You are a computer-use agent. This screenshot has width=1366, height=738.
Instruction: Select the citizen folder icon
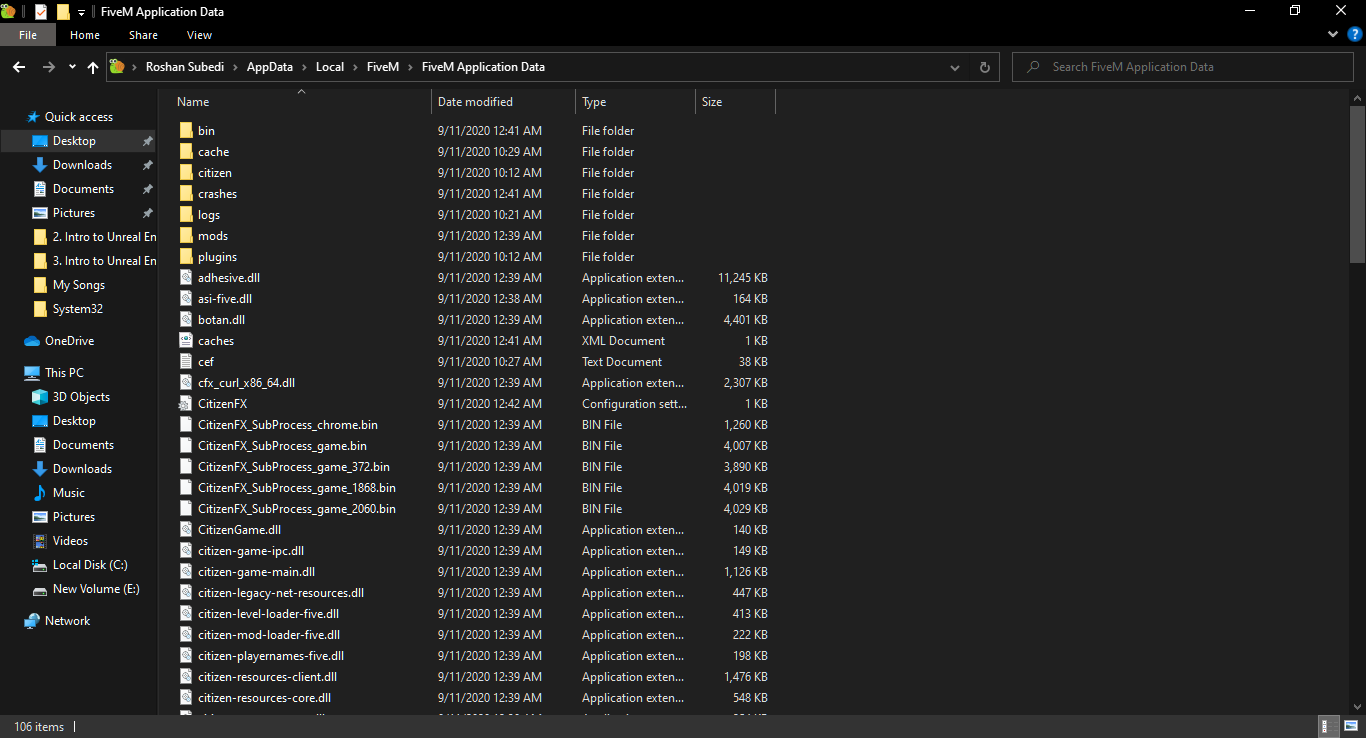pos(186,173)
